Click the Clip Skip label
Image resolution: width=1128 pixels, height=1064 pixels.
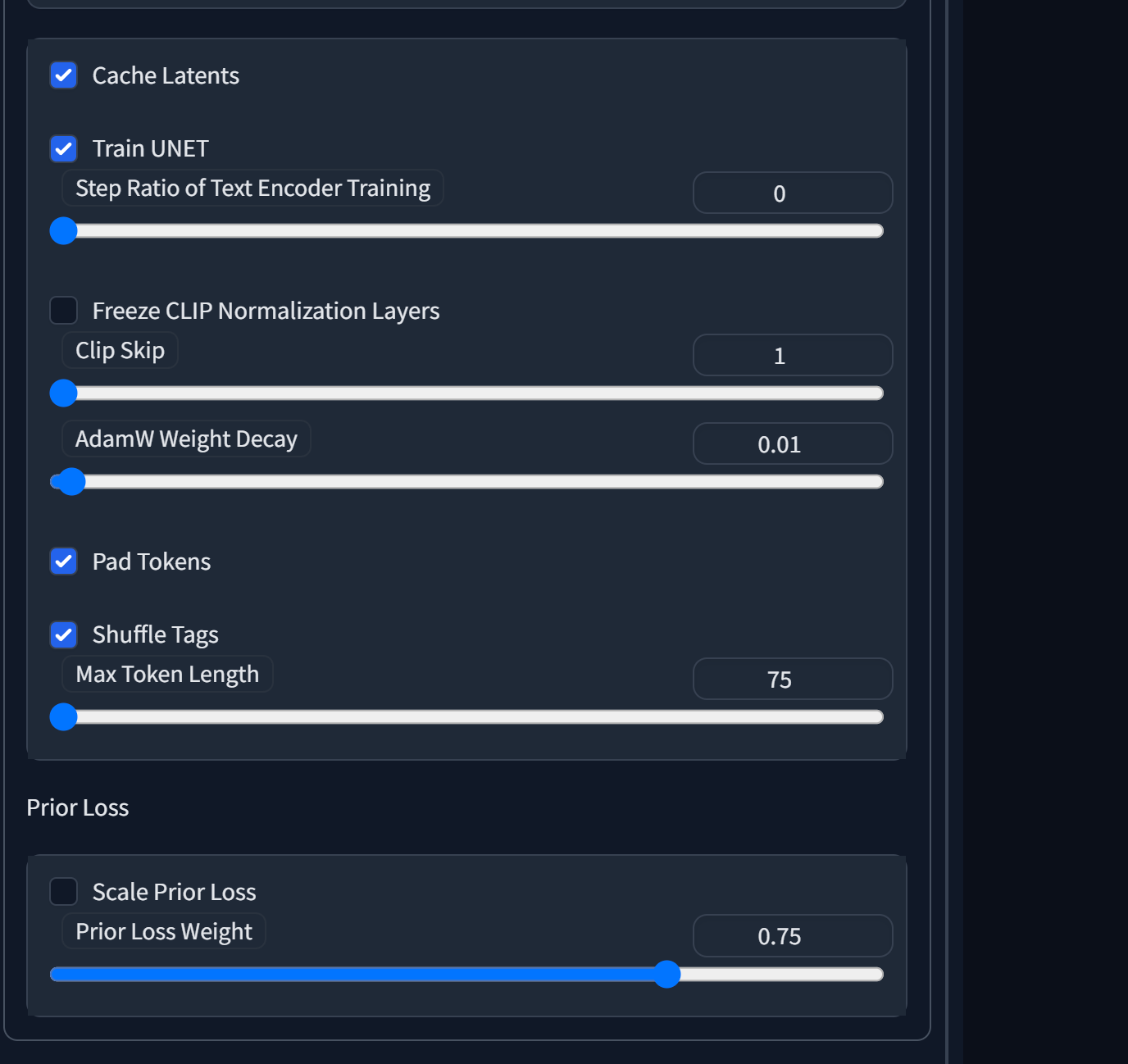(120, 351)
